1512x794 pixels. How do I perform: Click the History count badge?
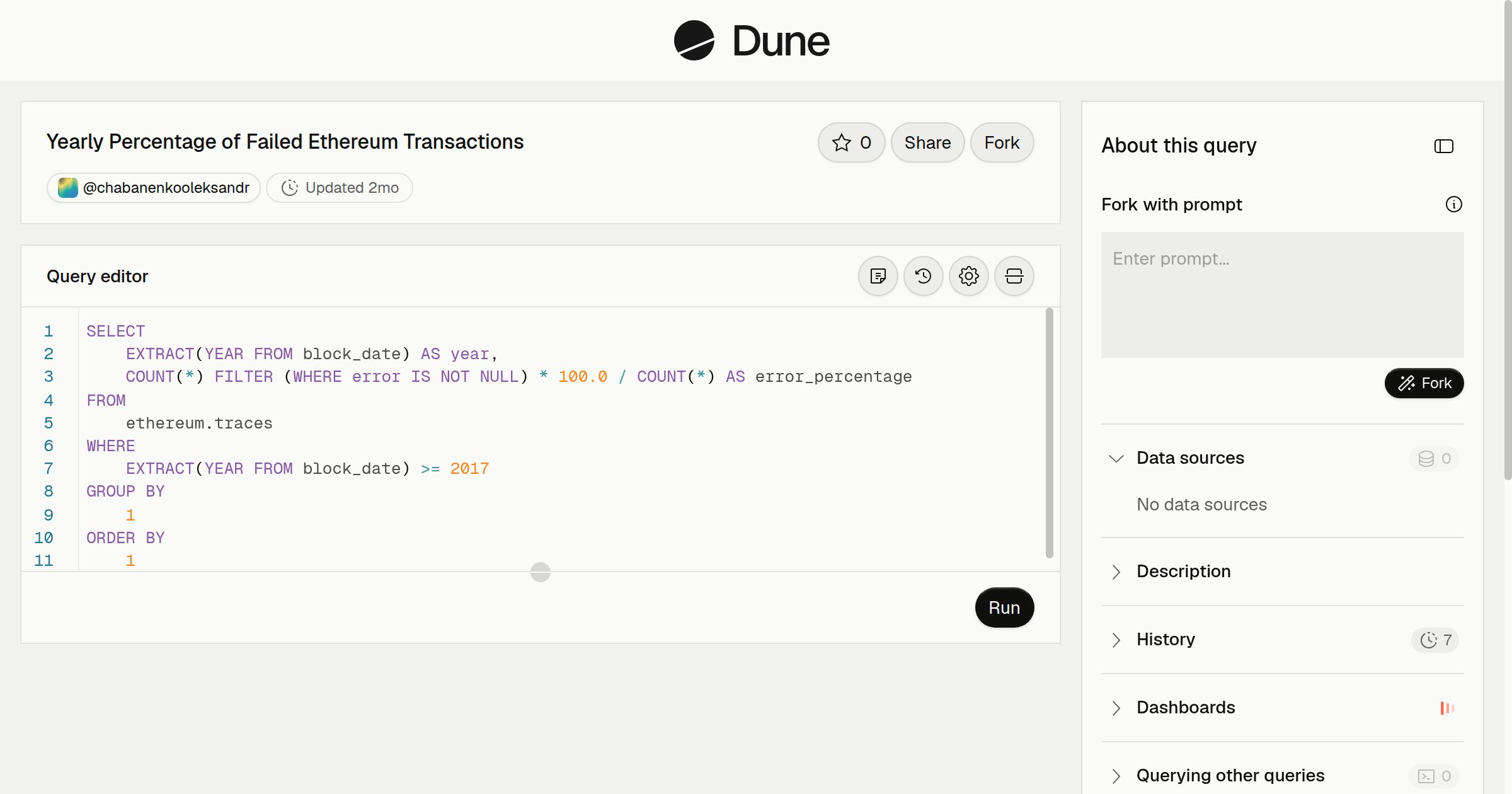pyautogui.click(x=1435, y=640)
